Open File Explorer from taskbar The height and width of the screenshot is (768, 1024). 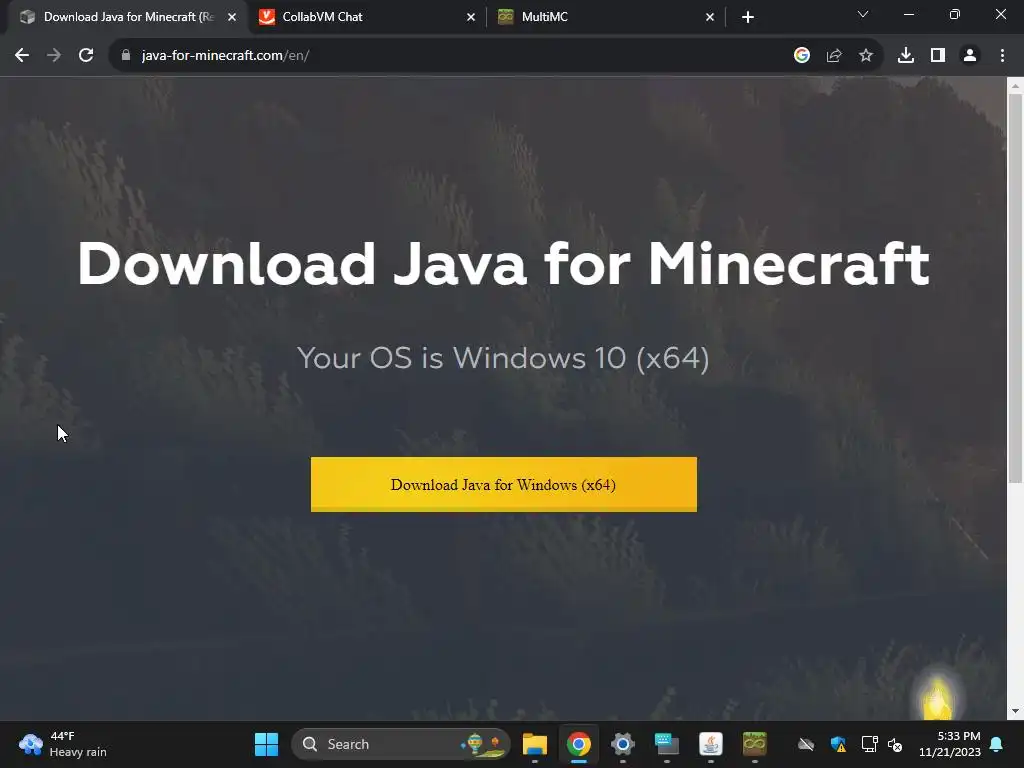click(x=535, y=744)
